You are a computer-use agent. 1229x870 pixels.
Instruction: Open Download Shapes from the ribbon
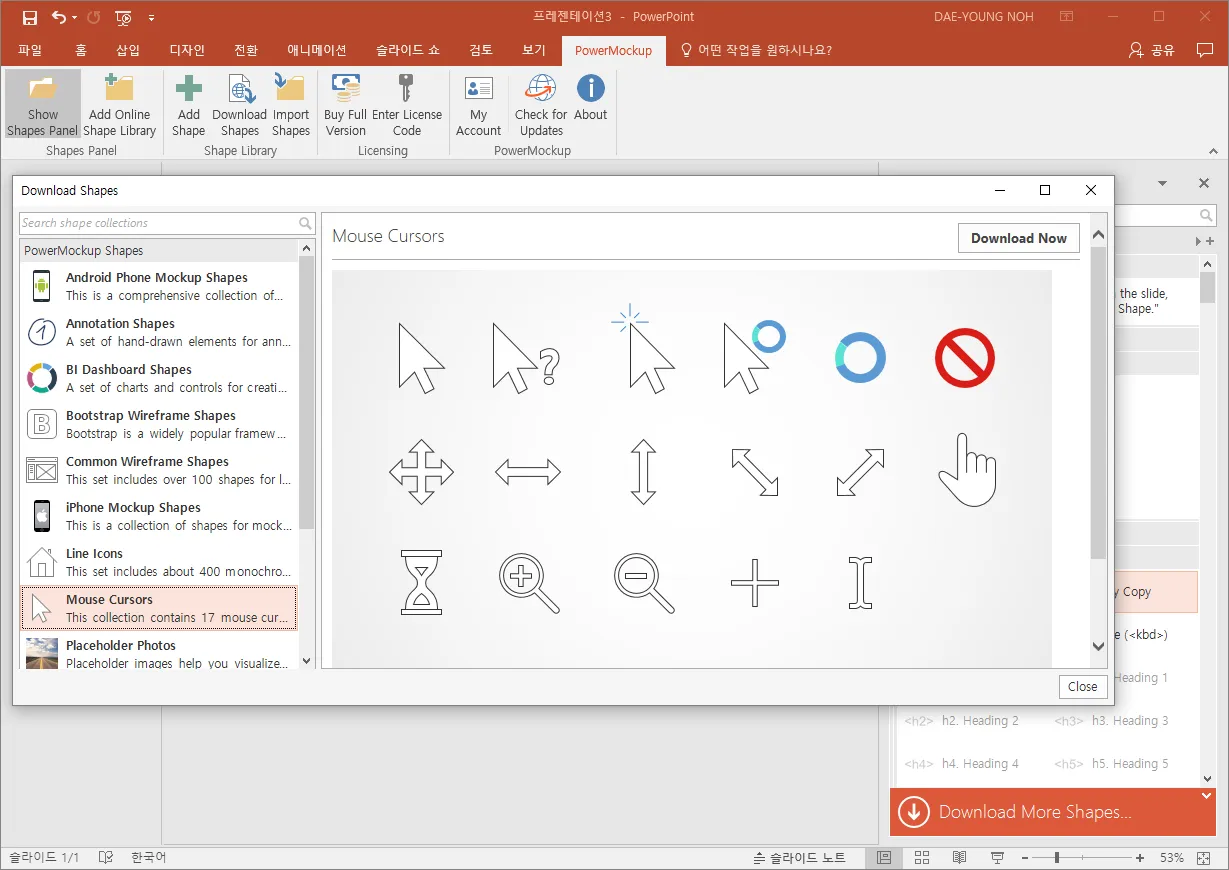click(240, 90)
